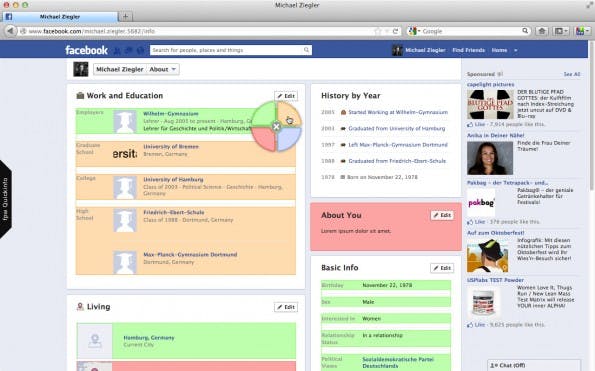This screenshot has width=595, height=371.
Task: Click Born on November 22, 1978 text
Action: [x=382, y=177]
